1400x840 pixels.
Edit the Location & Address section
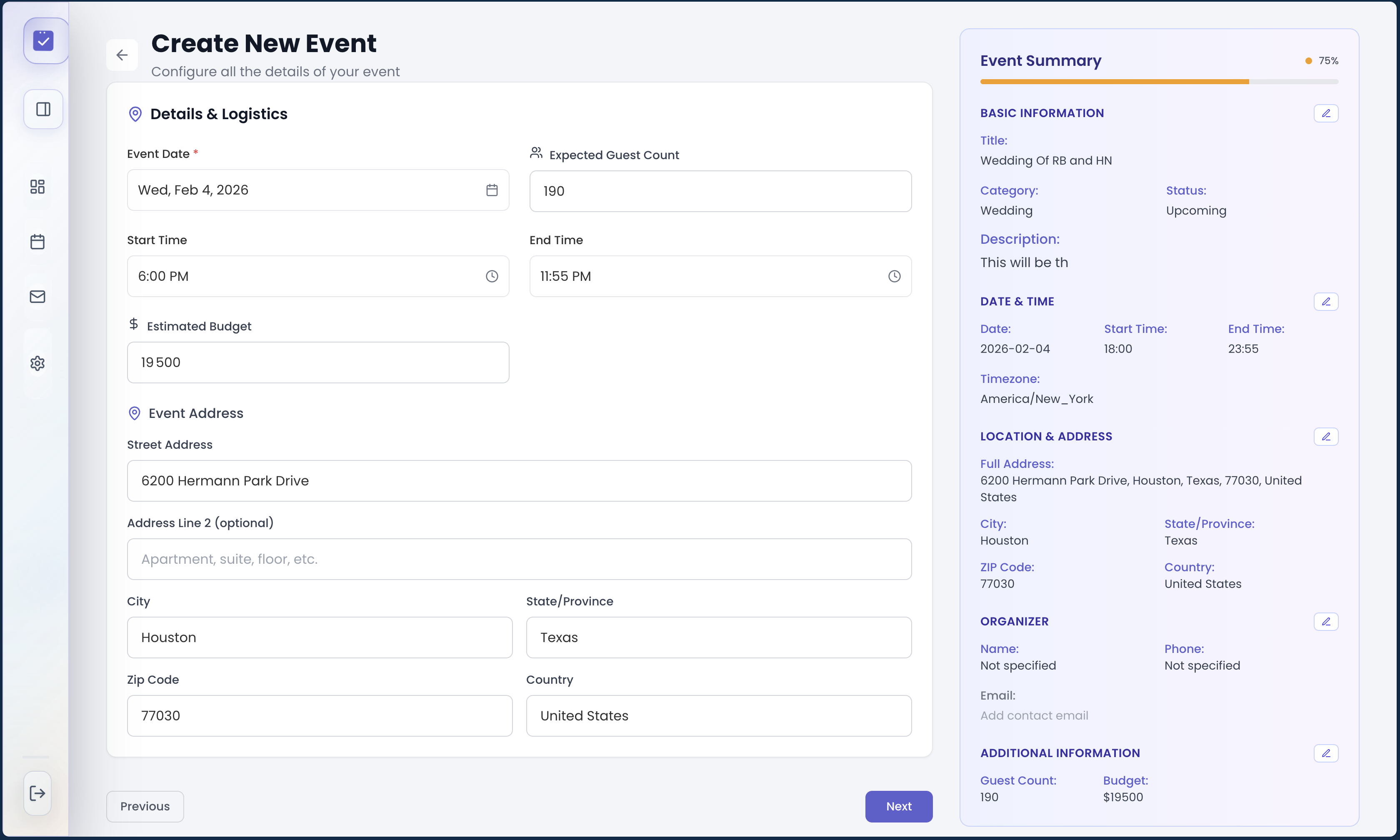(x=1325, y=436)
